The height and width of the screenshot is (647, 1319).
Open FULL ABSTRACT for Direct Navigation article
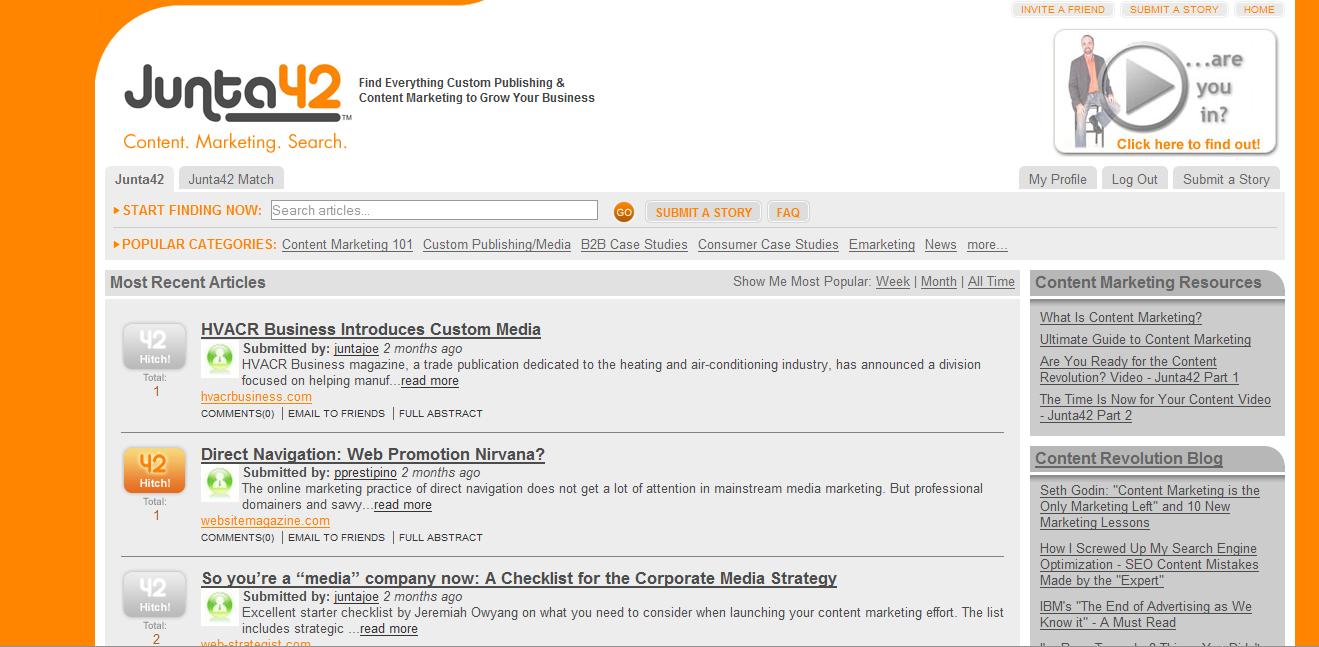pos(441,537)
